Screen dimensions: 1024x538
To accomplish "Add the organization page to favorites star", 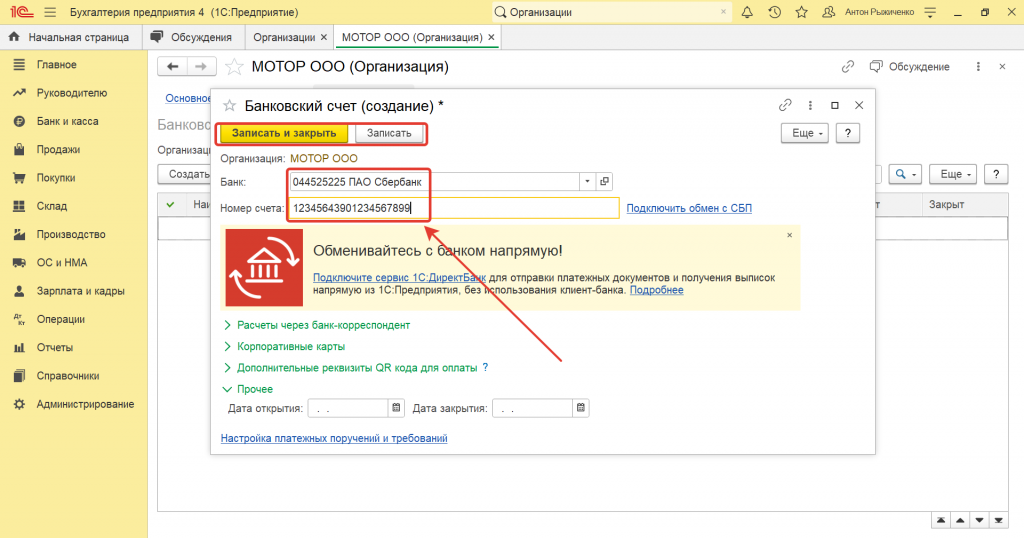I will pyautogui.click(x=234, y=67).
